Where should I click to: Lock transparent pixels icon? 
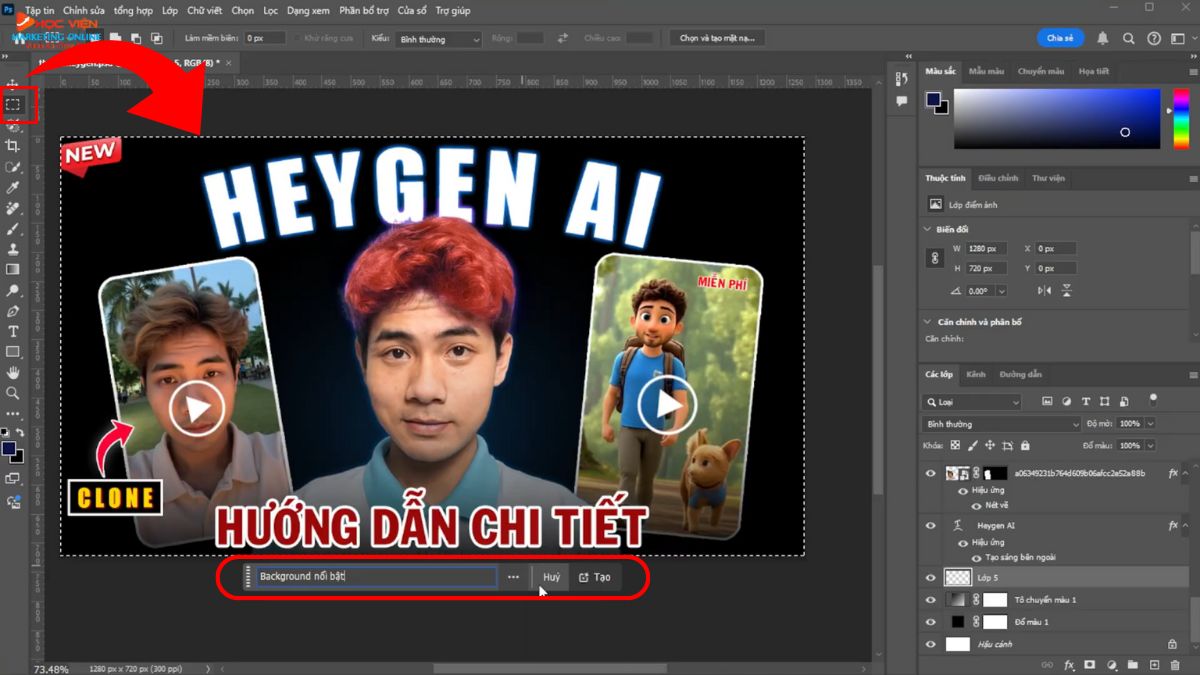(x=955, y=445)
